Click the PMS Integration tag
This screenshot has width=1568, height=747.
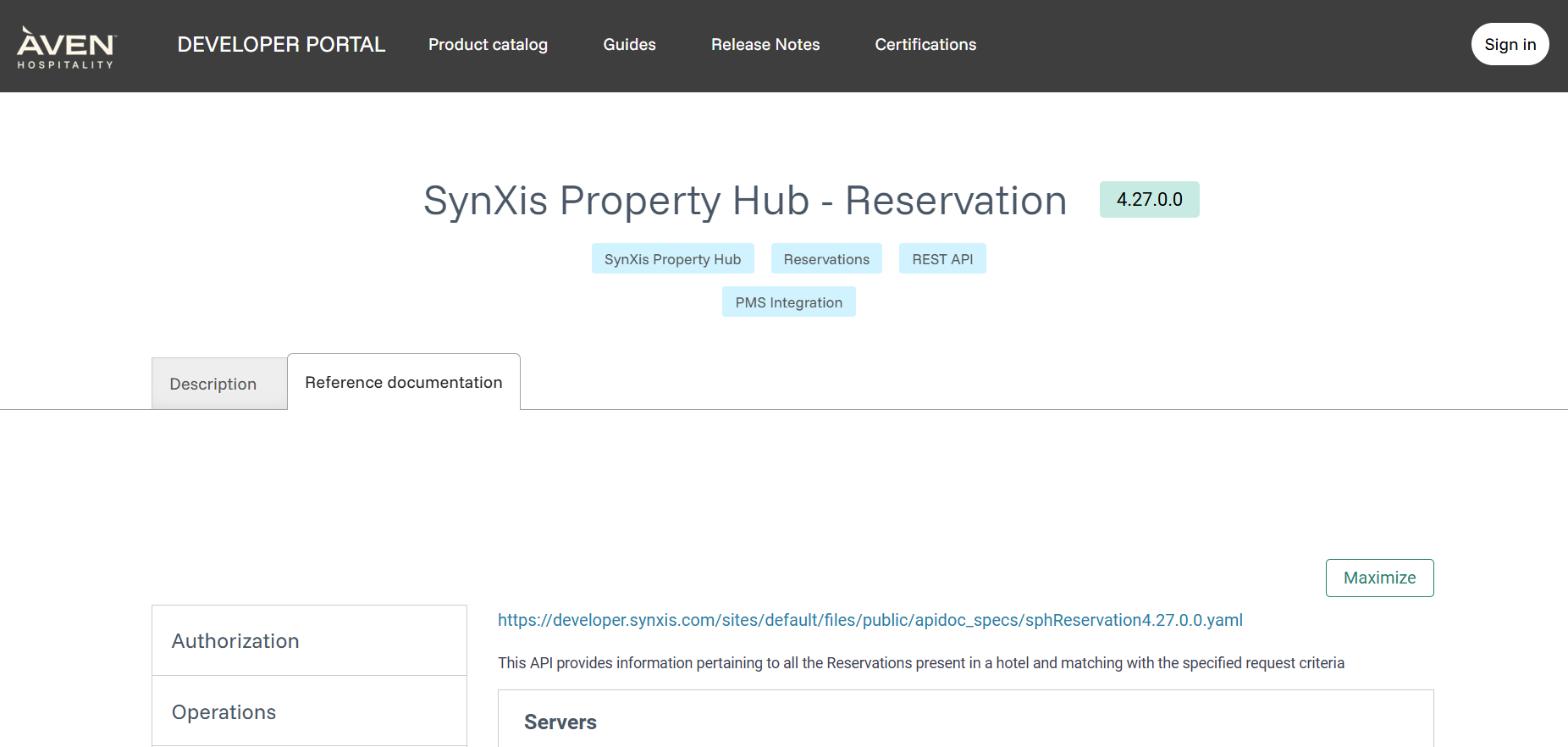coord(788,302)
